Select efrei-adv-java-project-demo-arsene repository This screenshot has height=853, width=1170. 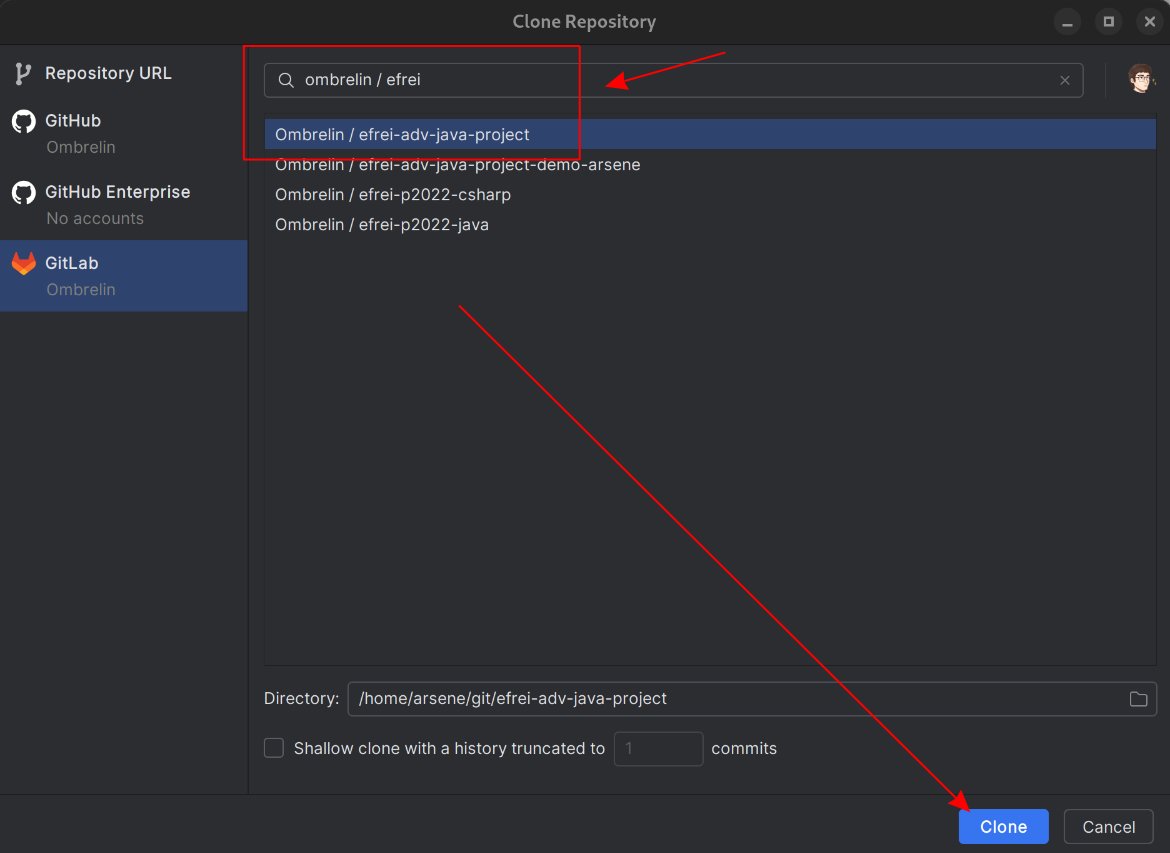(710, 164)
